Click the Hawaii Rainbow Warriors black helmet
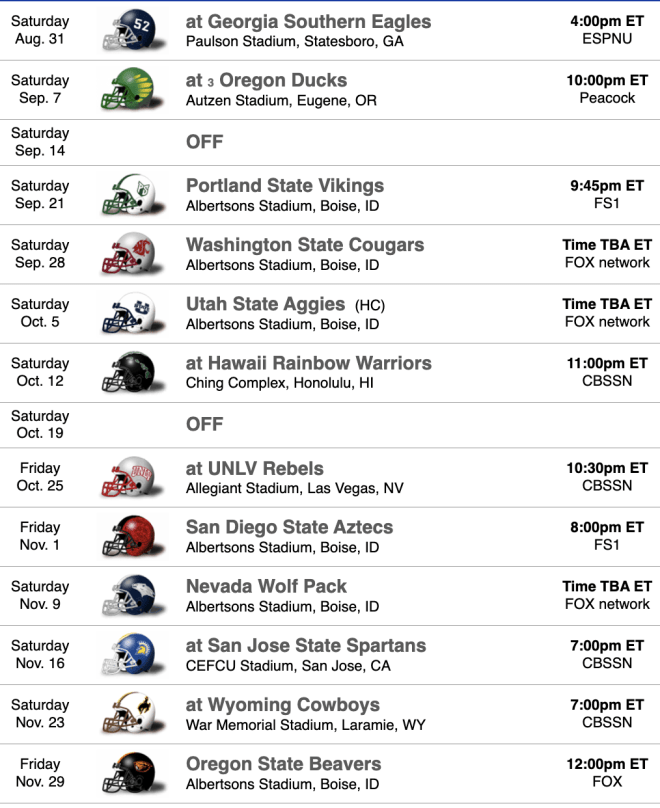The image size is (660, 808). (133, 372)
